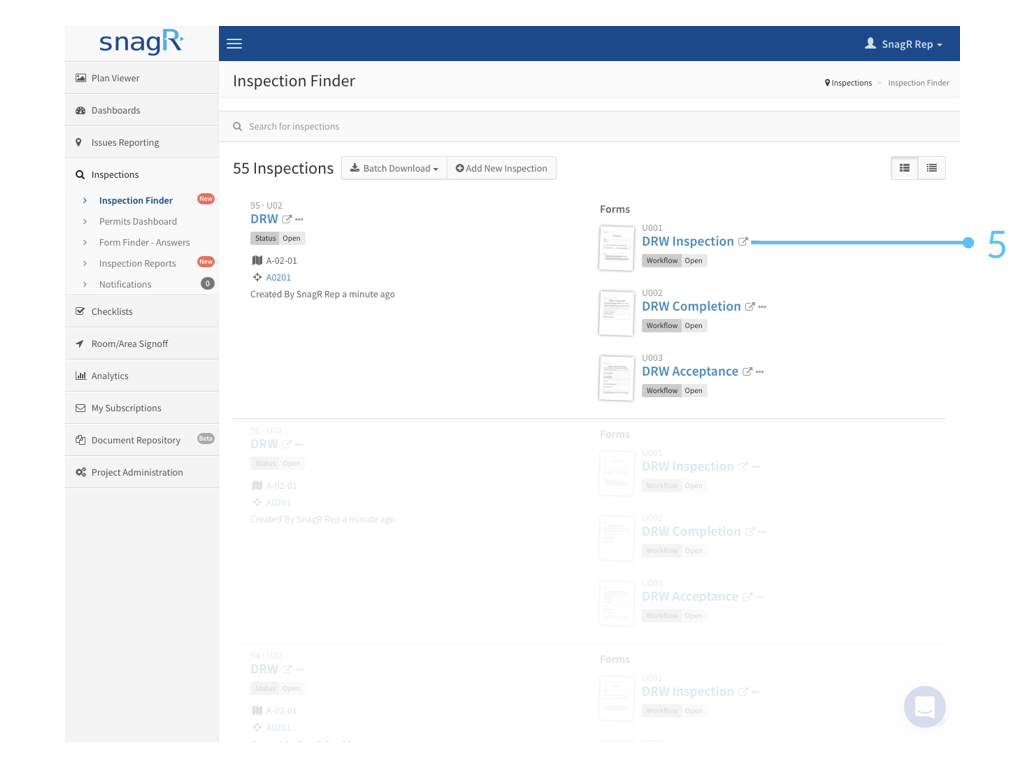Click the Search for inspections field
1024x768 pixels.
point(589,126)
